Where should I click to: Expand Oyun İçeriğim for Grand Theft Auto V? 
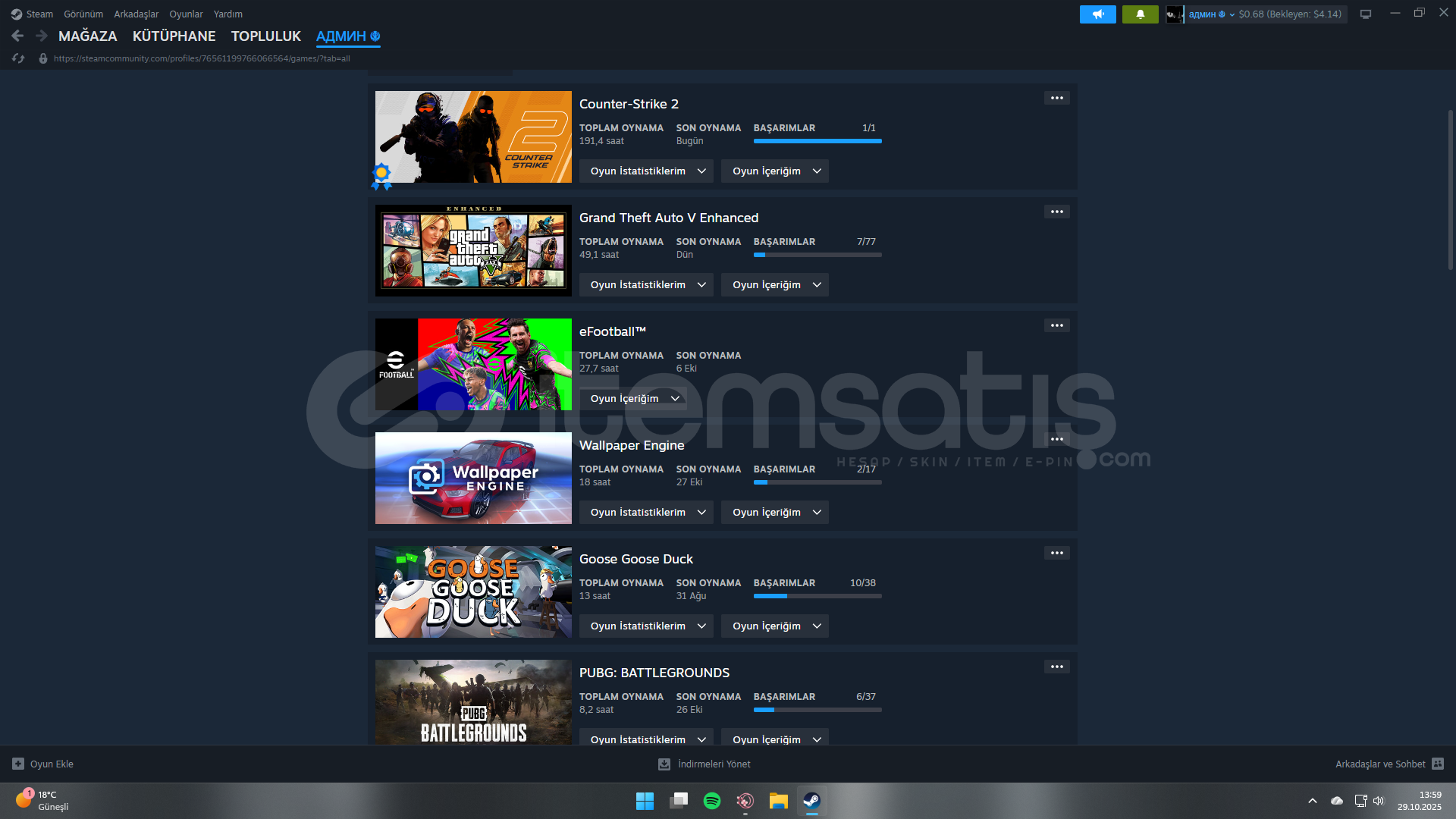774,284
